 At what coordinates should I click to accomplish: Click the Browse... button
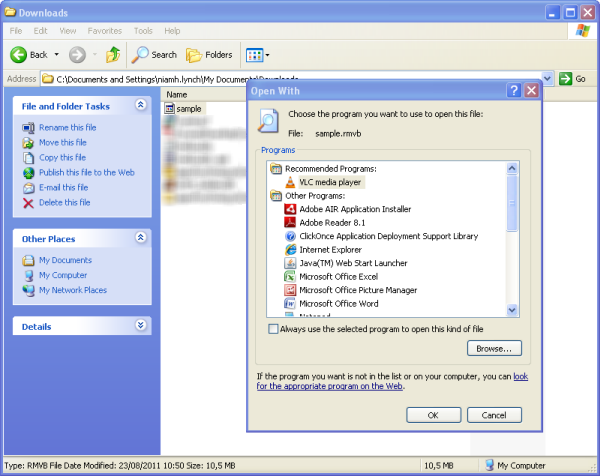click(494, 348)
